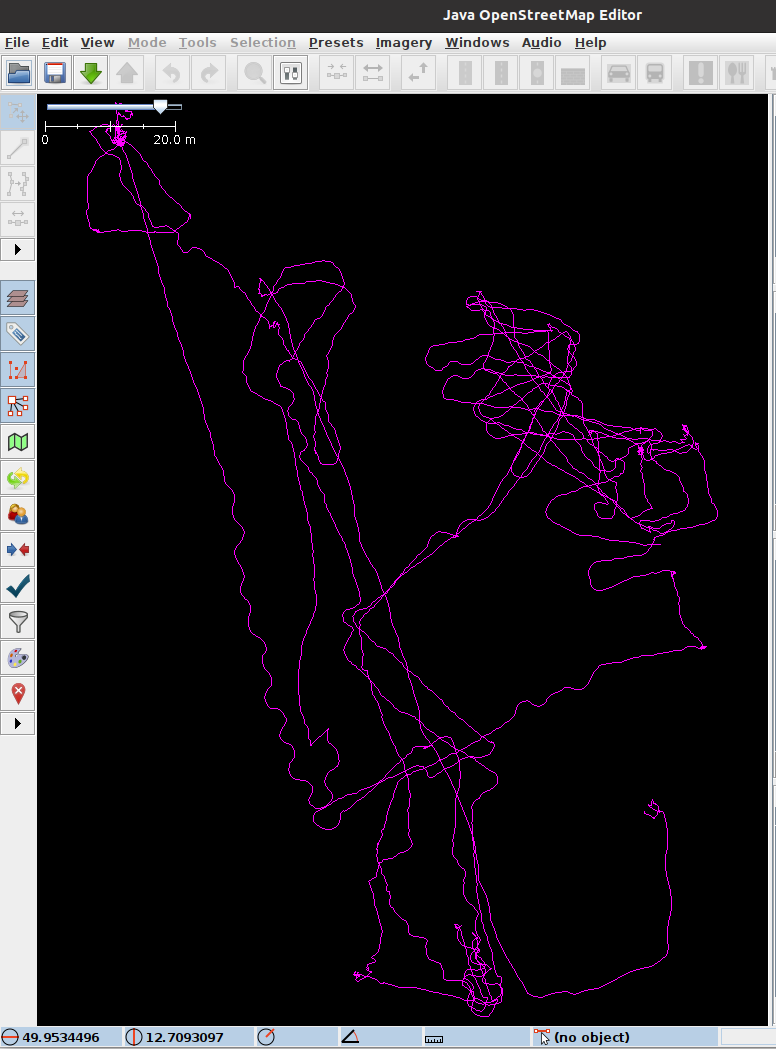Click the '(no object)' status entry
The height and width of the screenshot is (1049, 776).
coord(591,1038)
